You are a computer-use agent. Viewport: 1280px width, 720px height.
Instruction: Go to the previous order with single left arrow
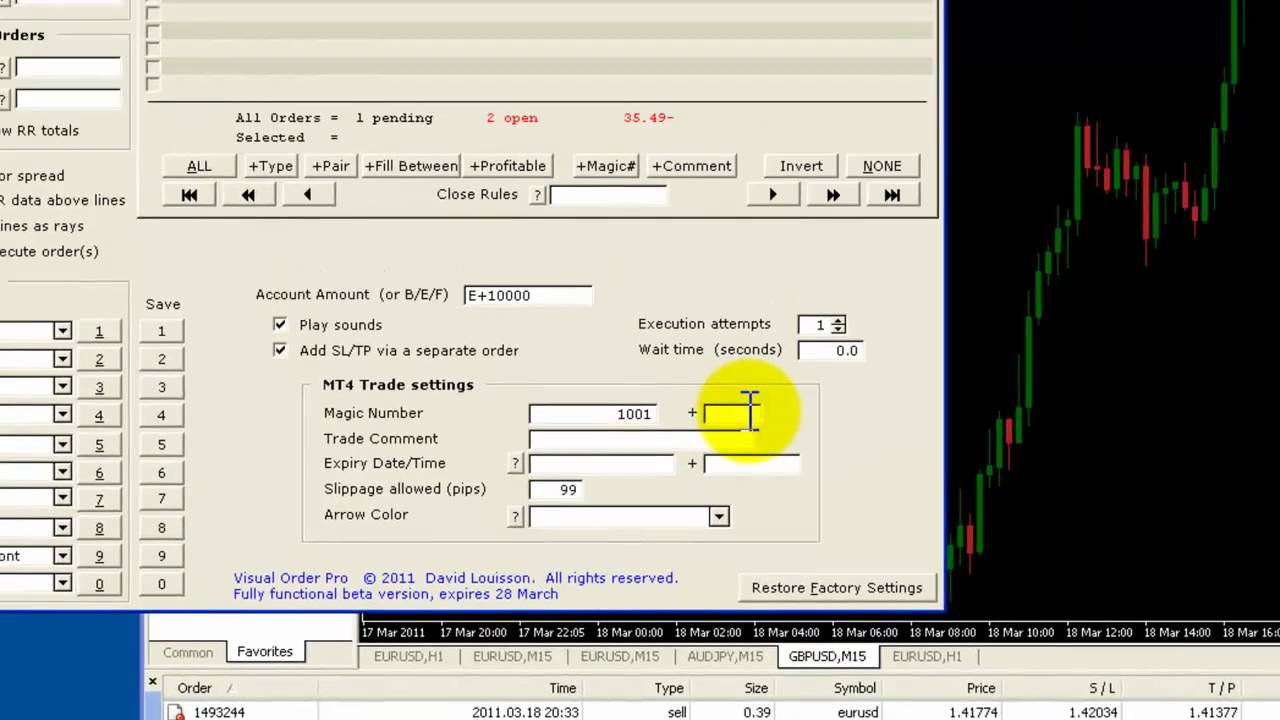tap(307, 195)
